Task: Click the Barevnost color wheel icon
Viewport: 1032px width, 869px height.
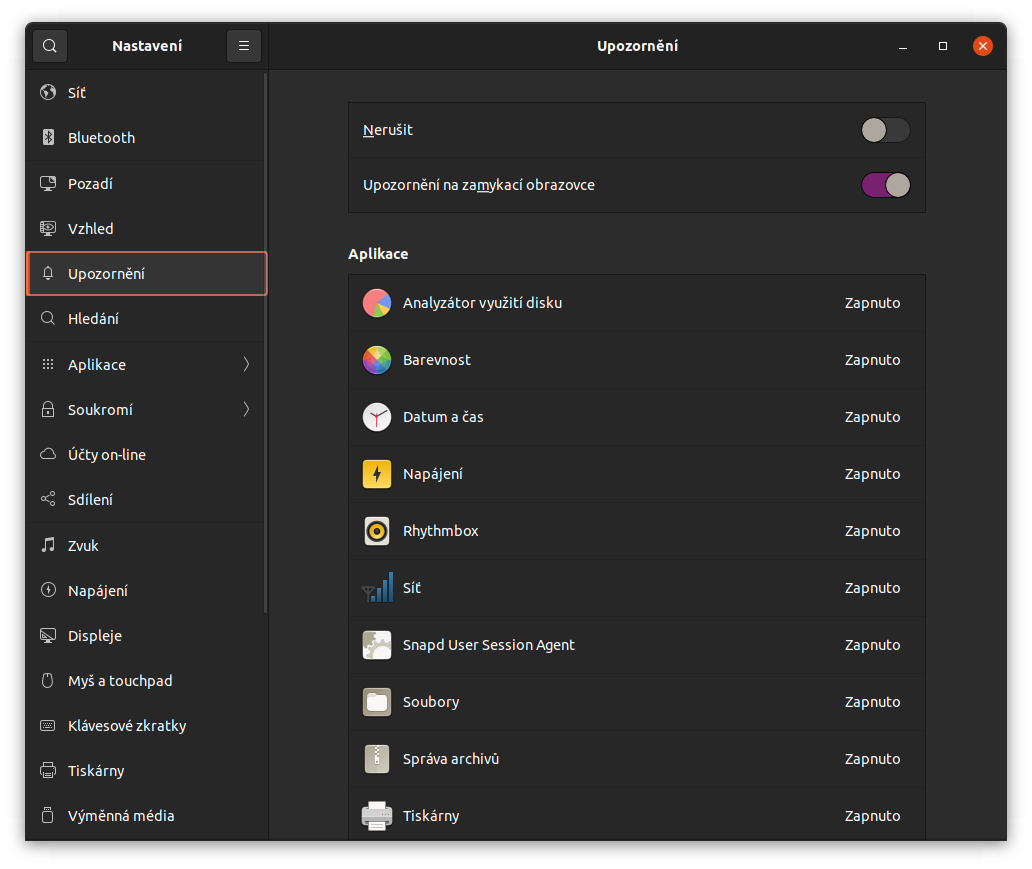Action: (377, 360)
